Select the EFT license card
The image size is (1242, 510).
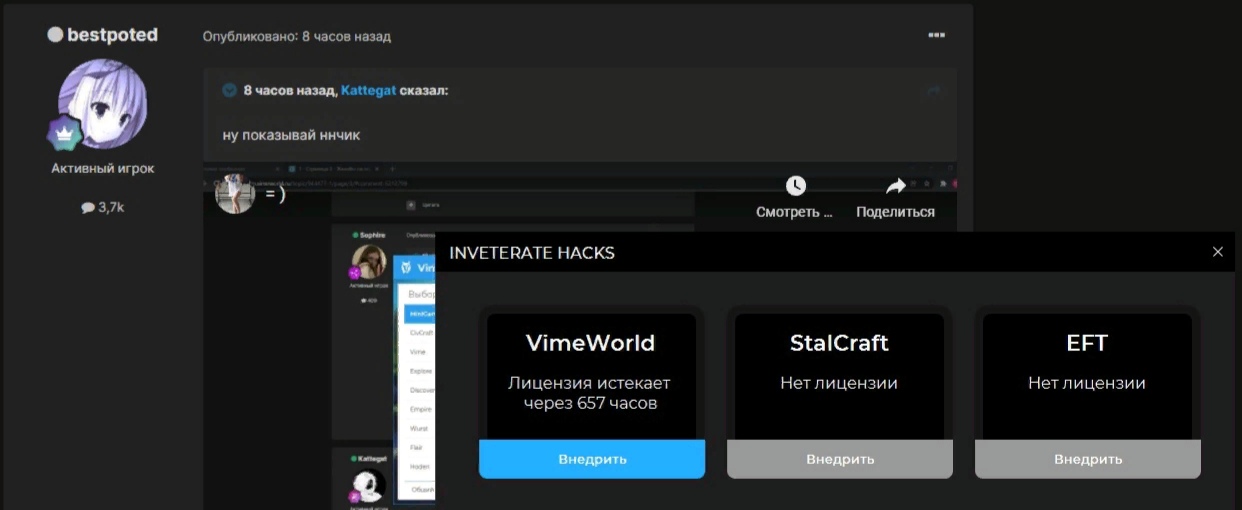(x=1087, y=375)
